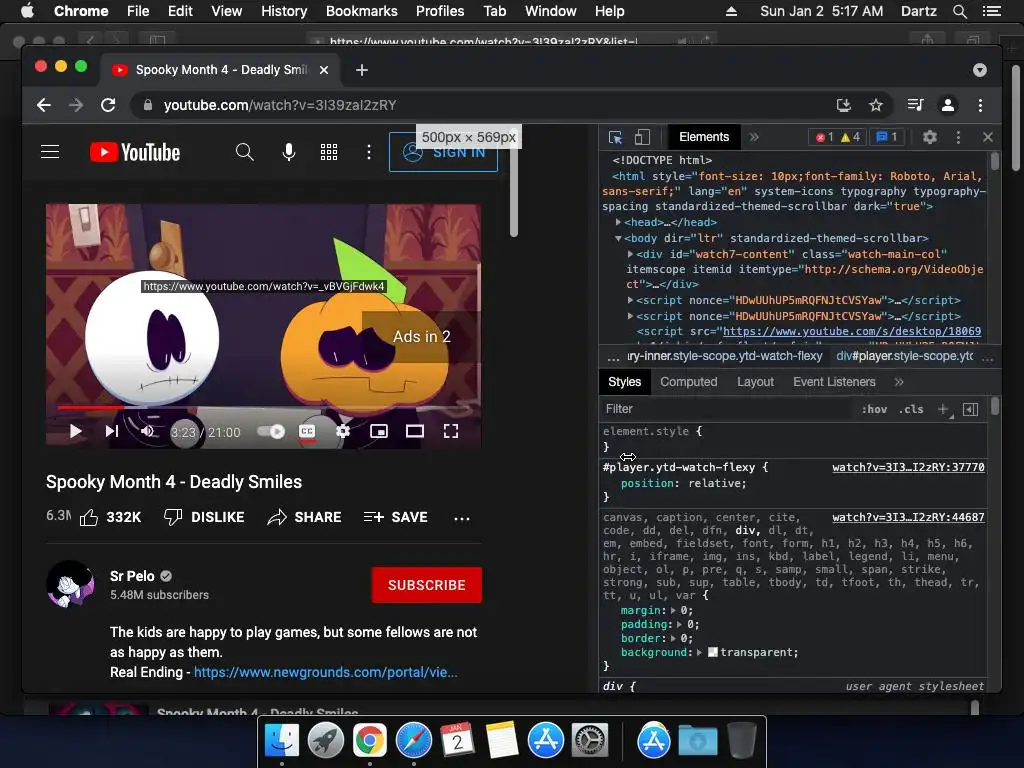
Task: Click the blue messages count badge
Action: click(x=886, y=137)
